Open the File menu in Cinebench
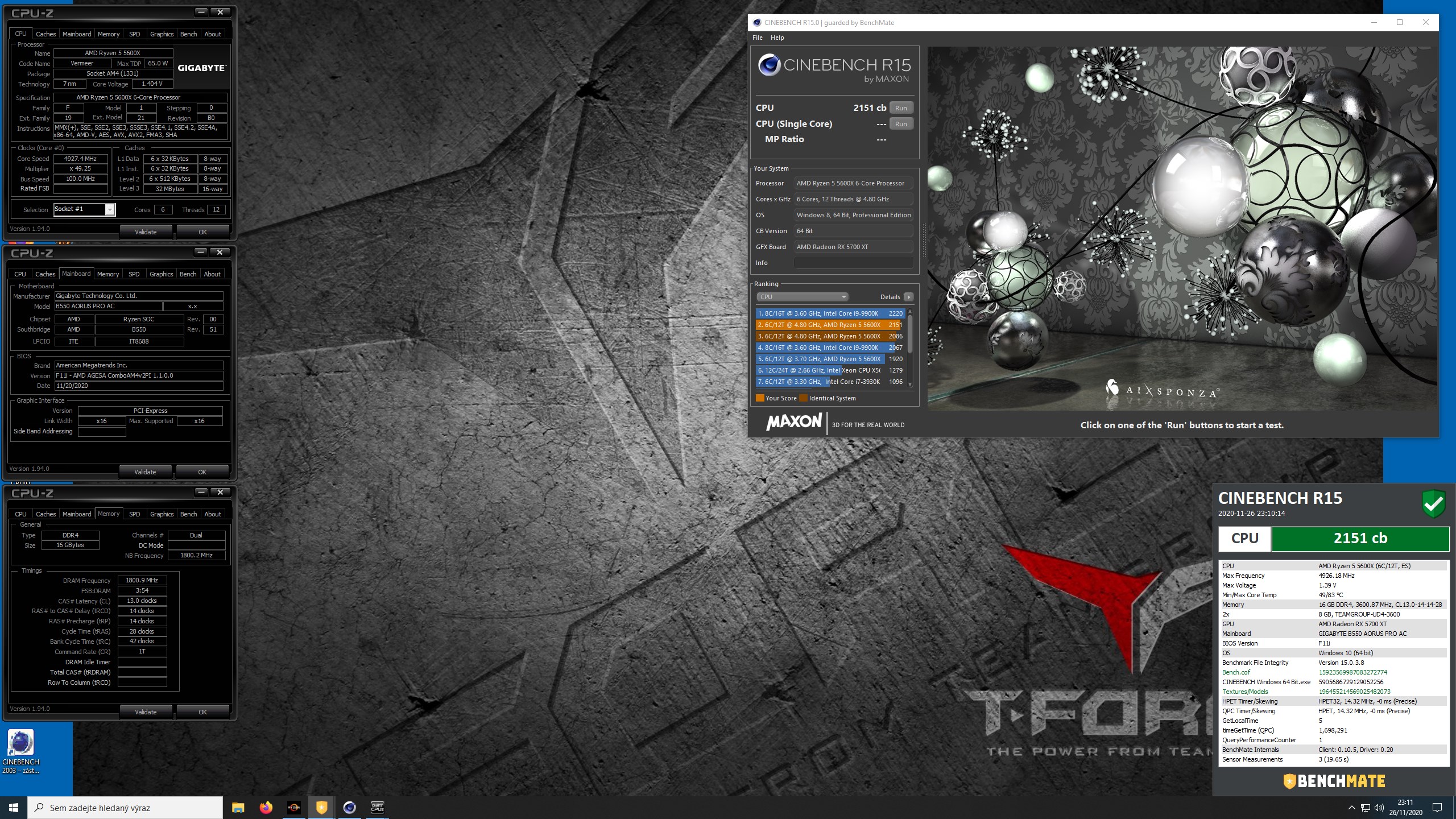 pos(758,38)
